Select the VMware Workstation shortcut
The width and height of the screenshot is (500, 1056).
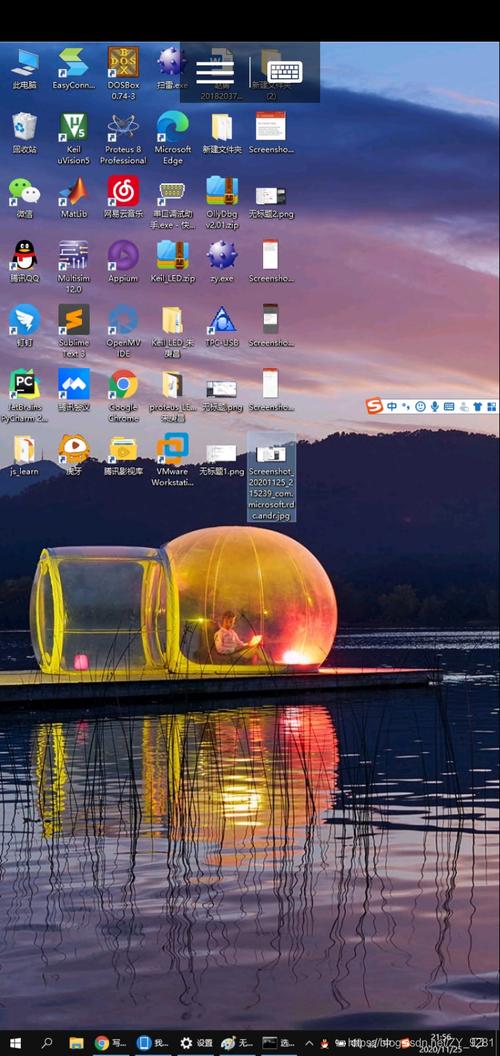173,460
